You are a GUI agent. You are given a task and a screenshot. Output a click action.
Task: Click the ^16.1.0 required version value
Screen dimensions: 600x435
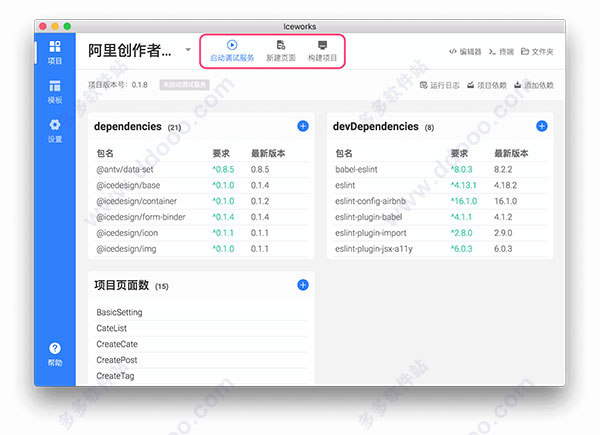pos(464,201)
